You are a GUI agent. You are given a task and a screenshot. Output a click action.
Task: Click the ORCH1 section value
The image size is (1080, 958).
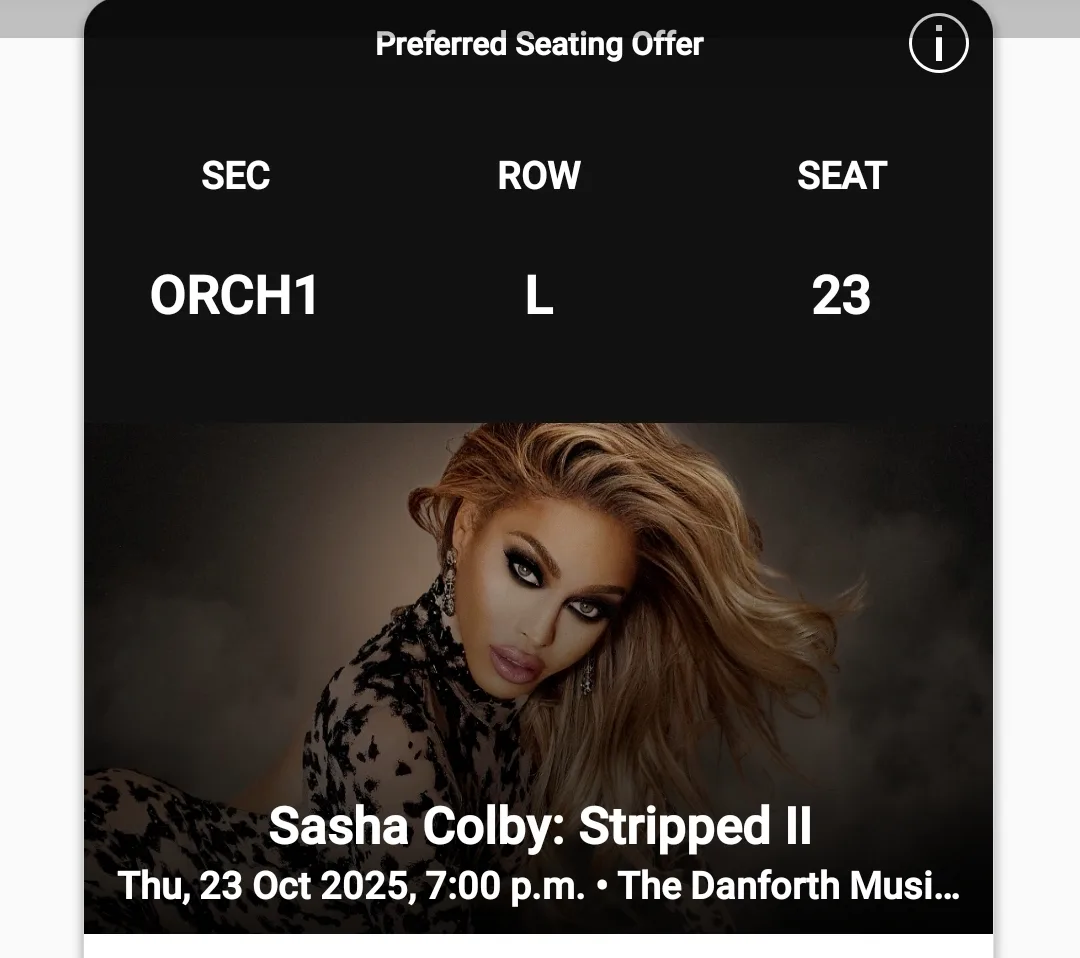point(234,295)
